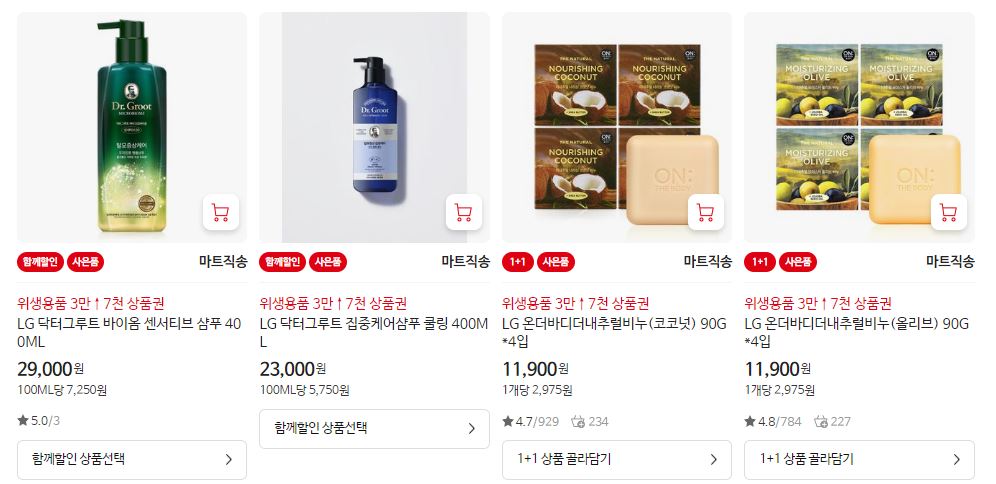Open 1+1 상품 골라담기 for olive soap
This screenshot has height=484, width=996.
(859, 460)
